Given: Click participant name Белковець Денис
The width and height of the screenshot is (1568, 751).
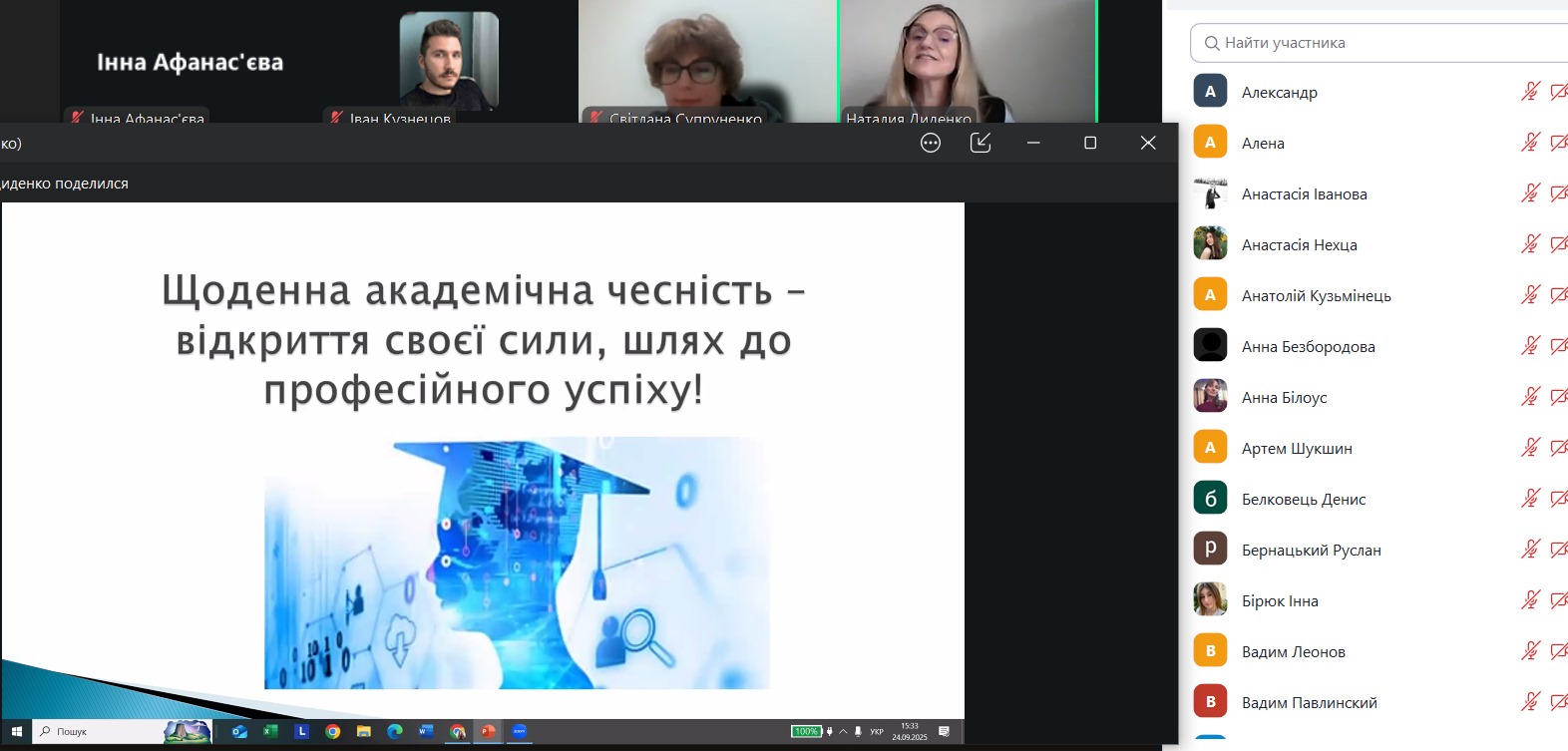Looking at the screenshot, I should point(1303,499).
